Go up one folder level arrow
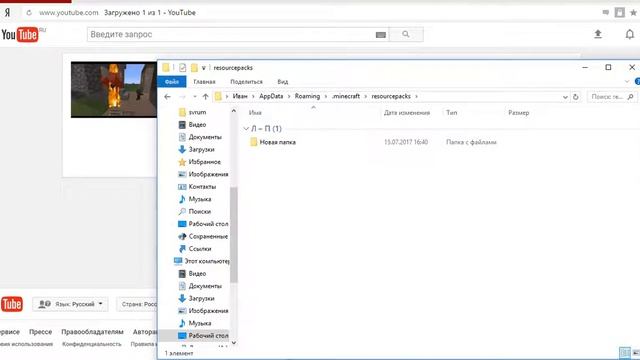The height and width of the screenshot is (360, 640). (x=205, y=97)
